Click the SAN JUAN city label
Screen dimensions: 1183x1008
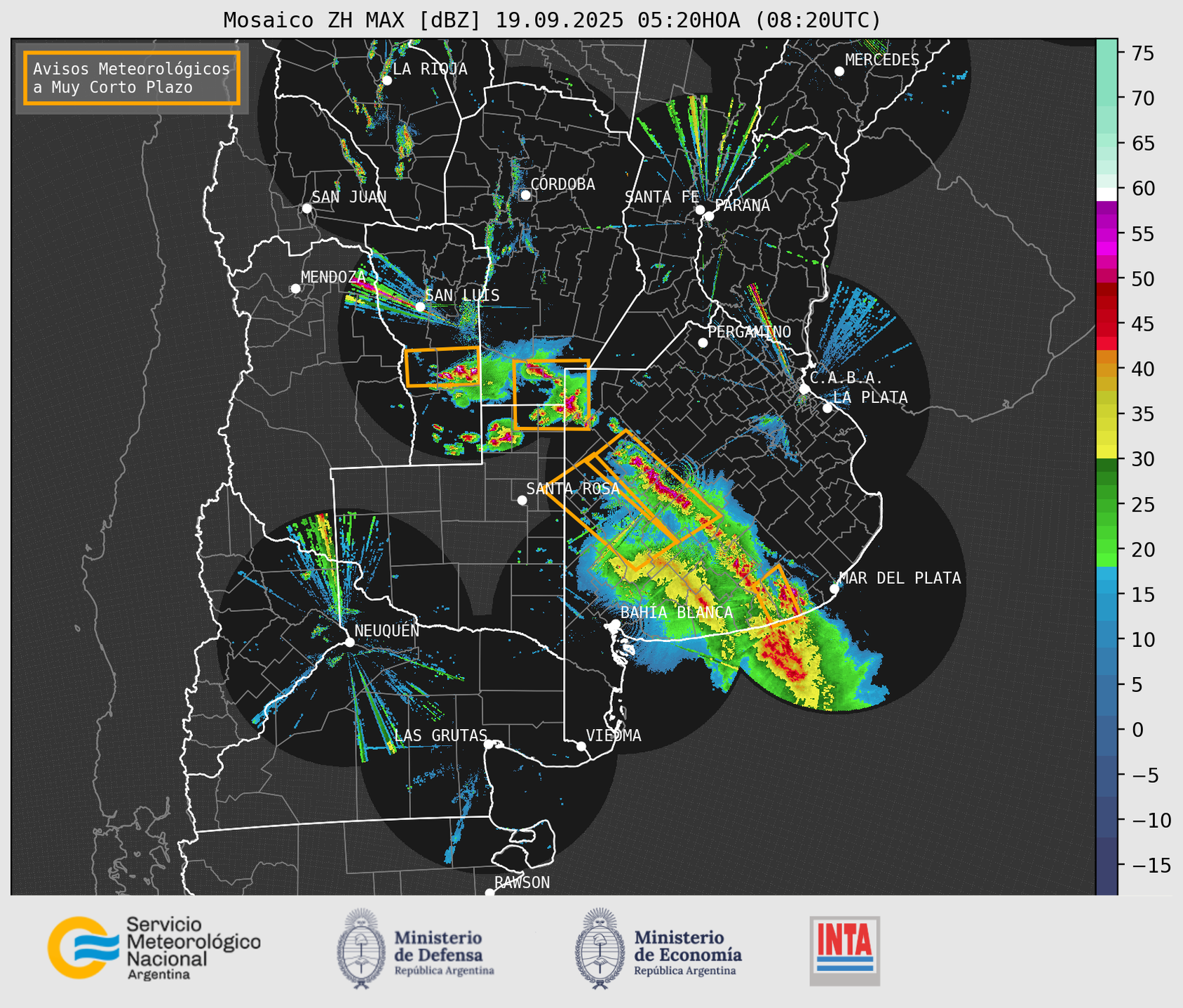[349, 197]
